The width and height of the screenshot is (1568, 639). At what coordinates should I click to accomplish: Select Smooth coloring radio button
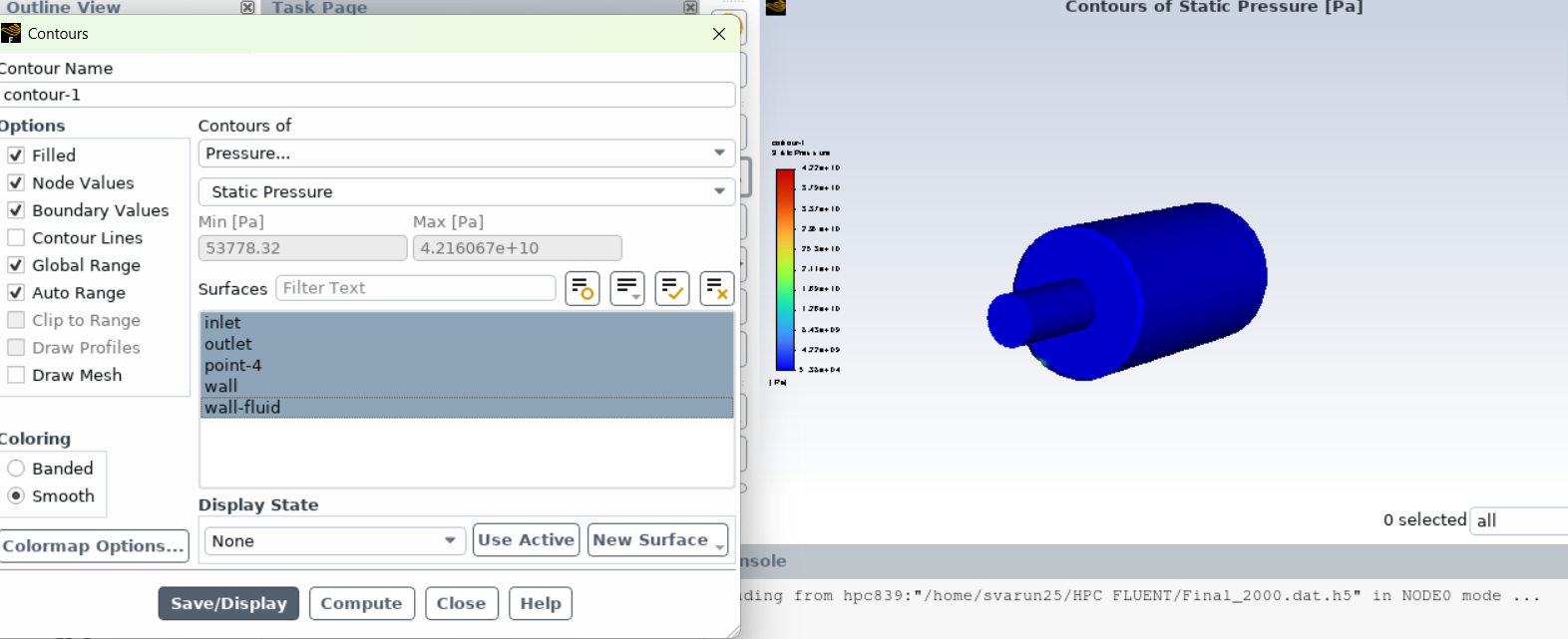16,495
